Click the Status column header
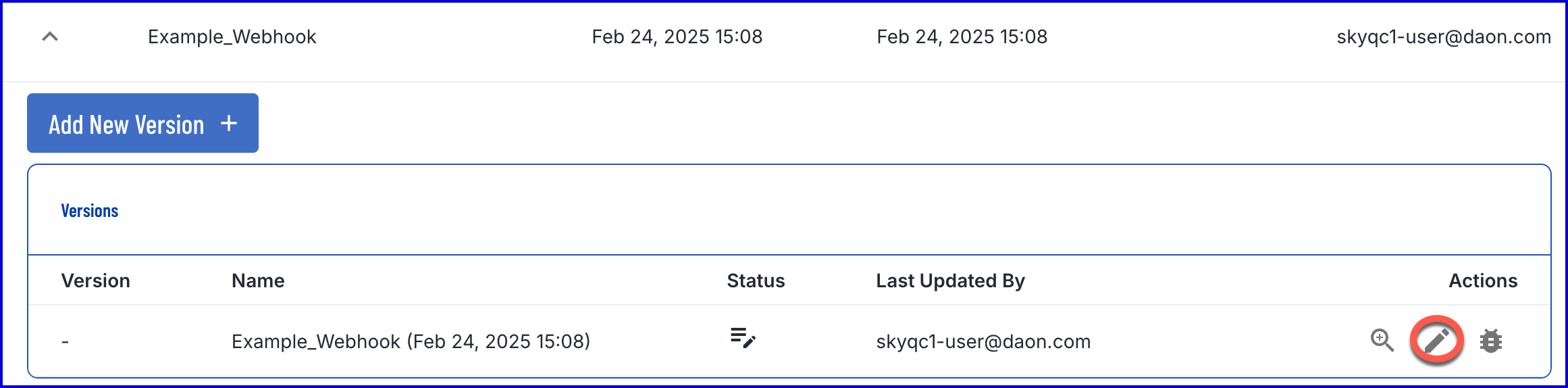 coord(756,281)
